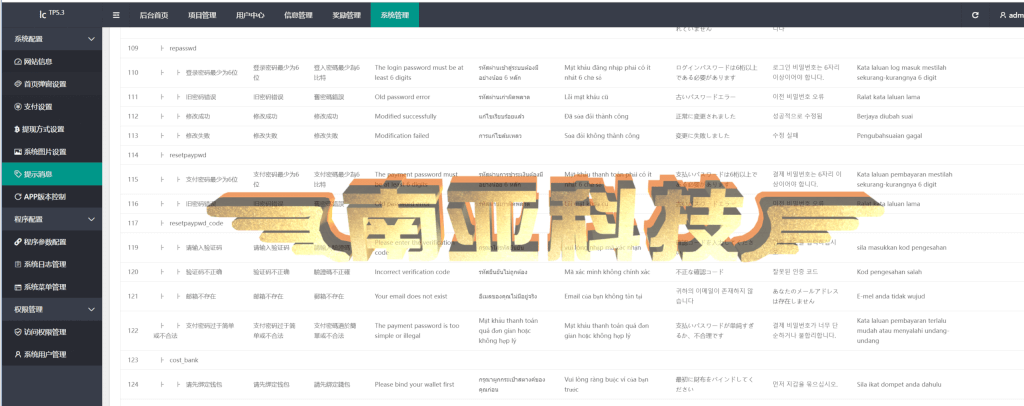Click 'The payment password is too simple or illegal'
The image size is (1024, 406).
[417, 330]
